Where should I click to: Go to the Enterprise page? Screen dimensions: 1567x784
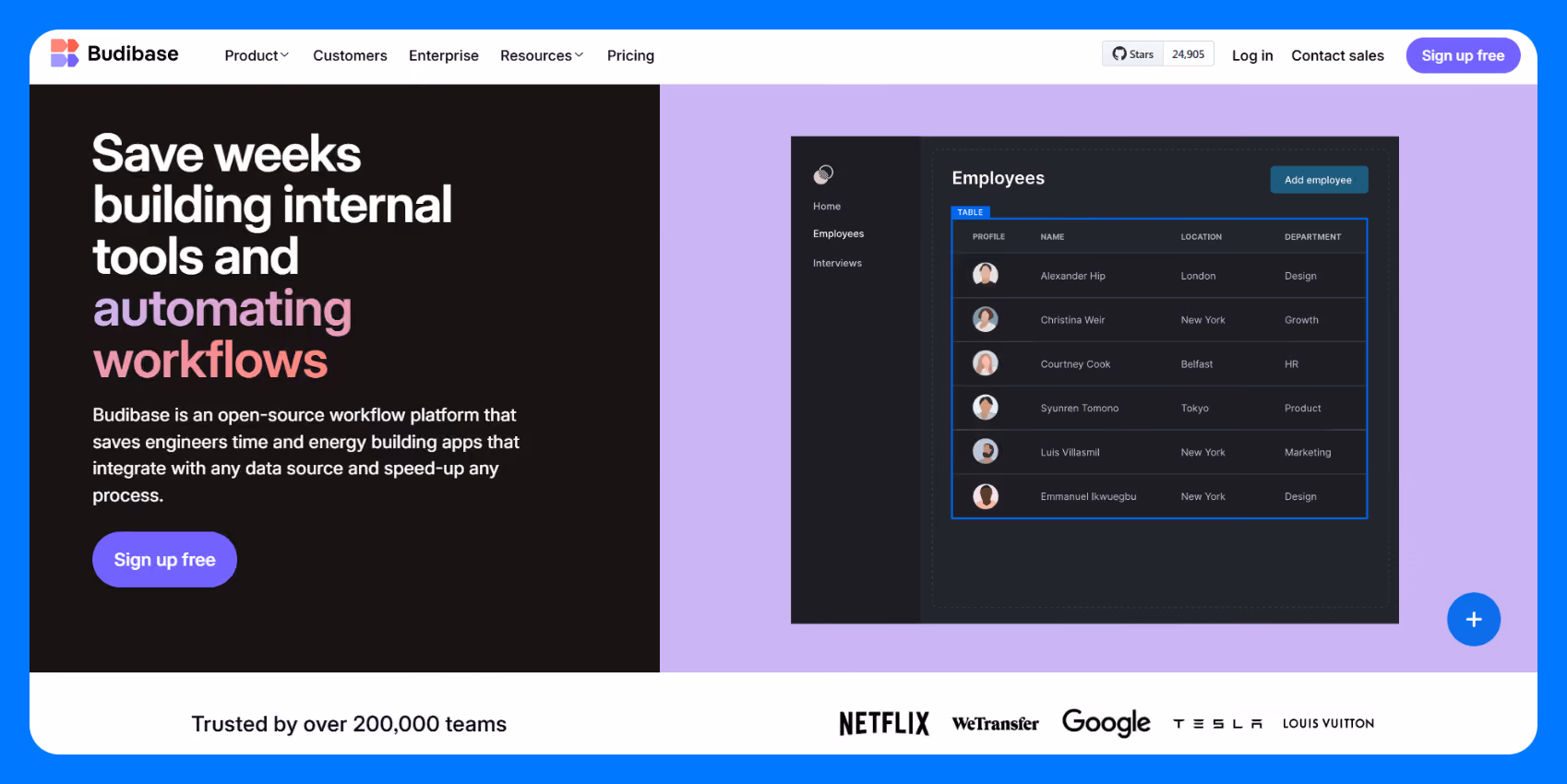click(x=444, y=55)
